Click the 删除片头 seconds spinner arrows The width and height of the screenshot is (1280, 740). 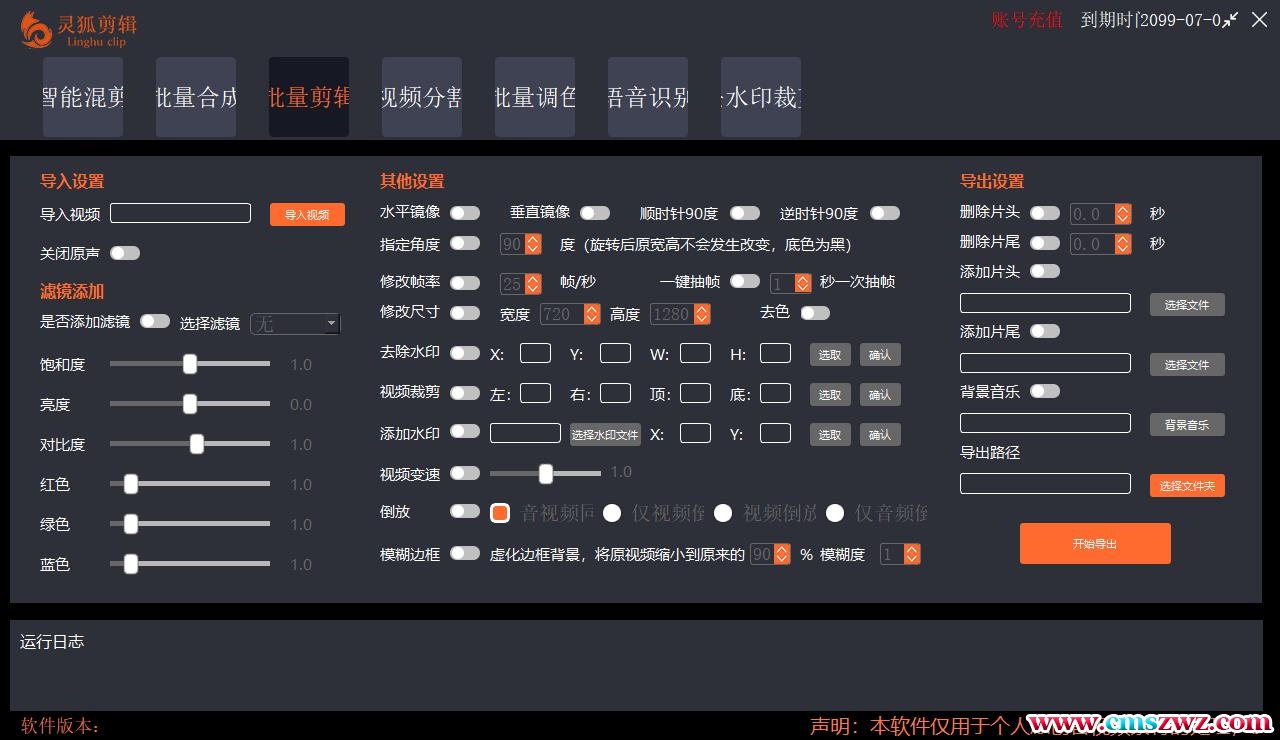point(1123,214)
